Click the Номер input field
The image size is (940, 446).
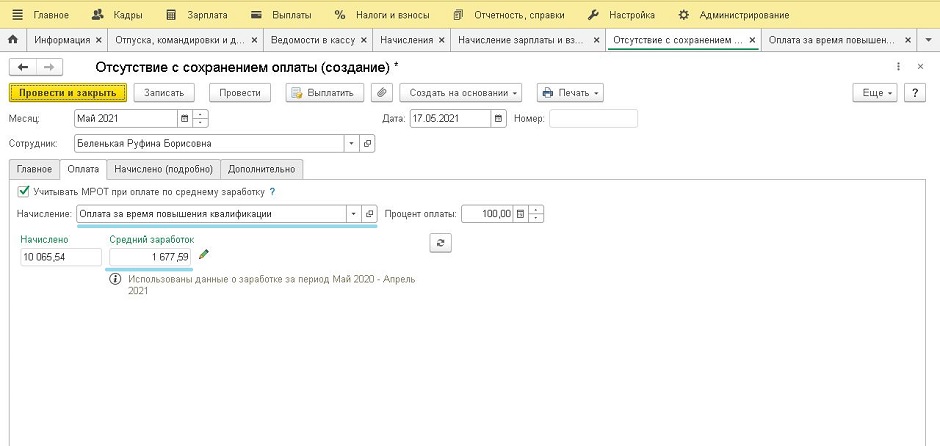(x=593, y=118)
